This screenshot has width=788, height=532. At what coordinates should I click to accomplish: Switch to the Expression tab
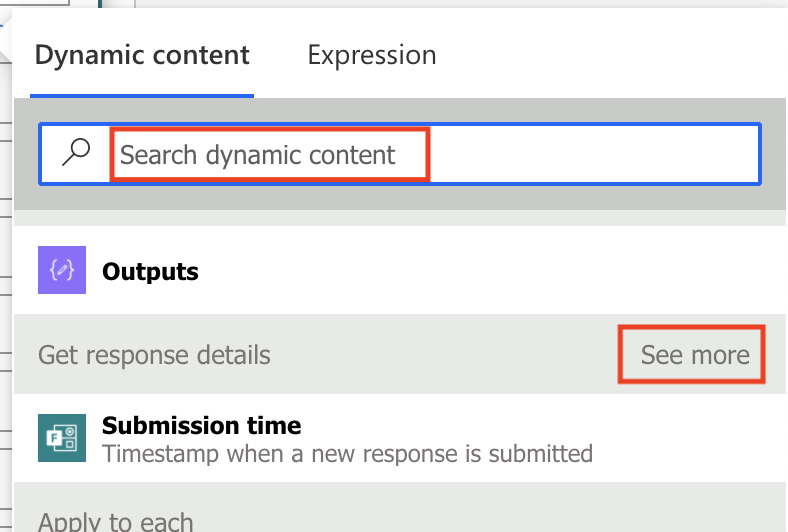(372, 55)
